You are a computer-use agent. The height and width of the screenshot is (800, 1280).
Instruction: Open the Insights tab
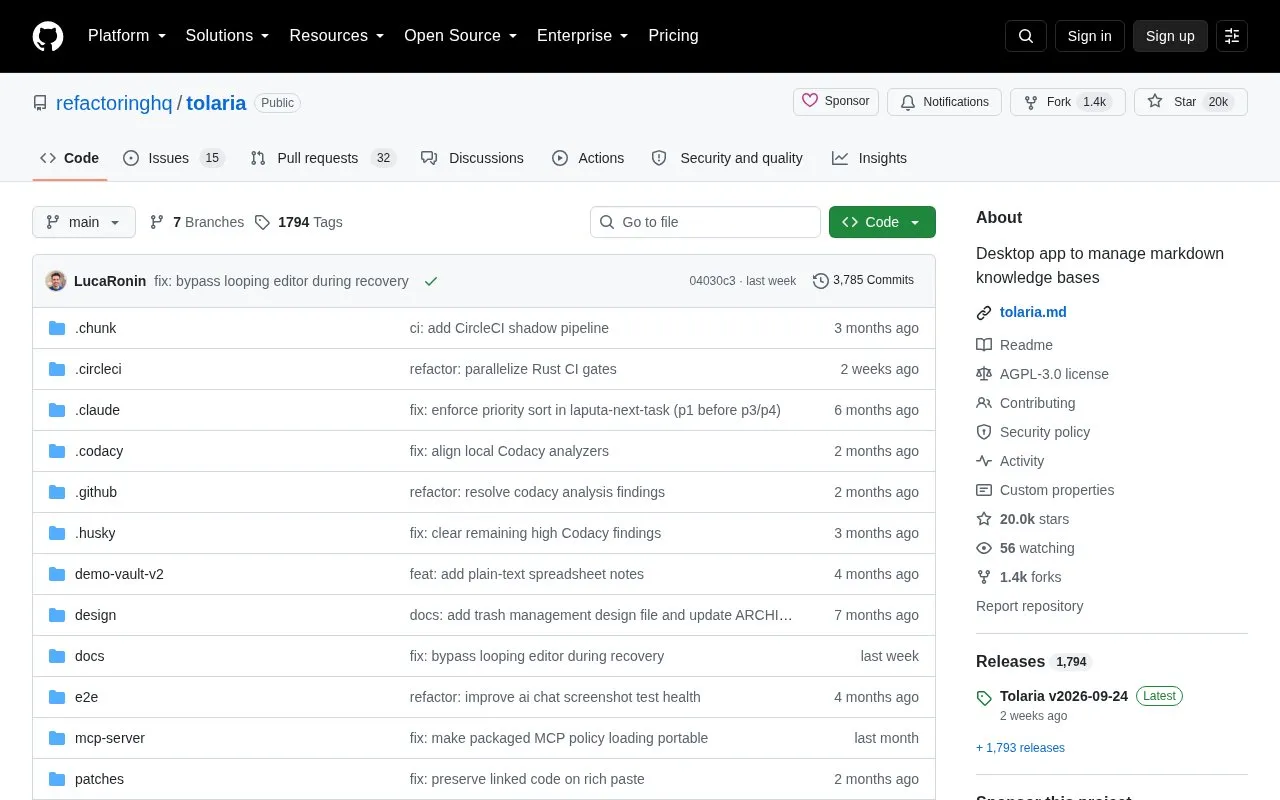pos(869,158)
